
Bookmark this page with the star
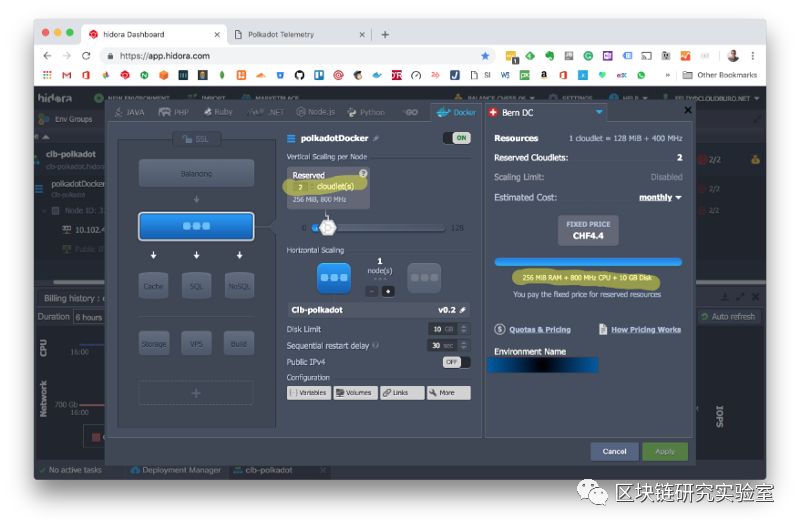click(485, 56)
